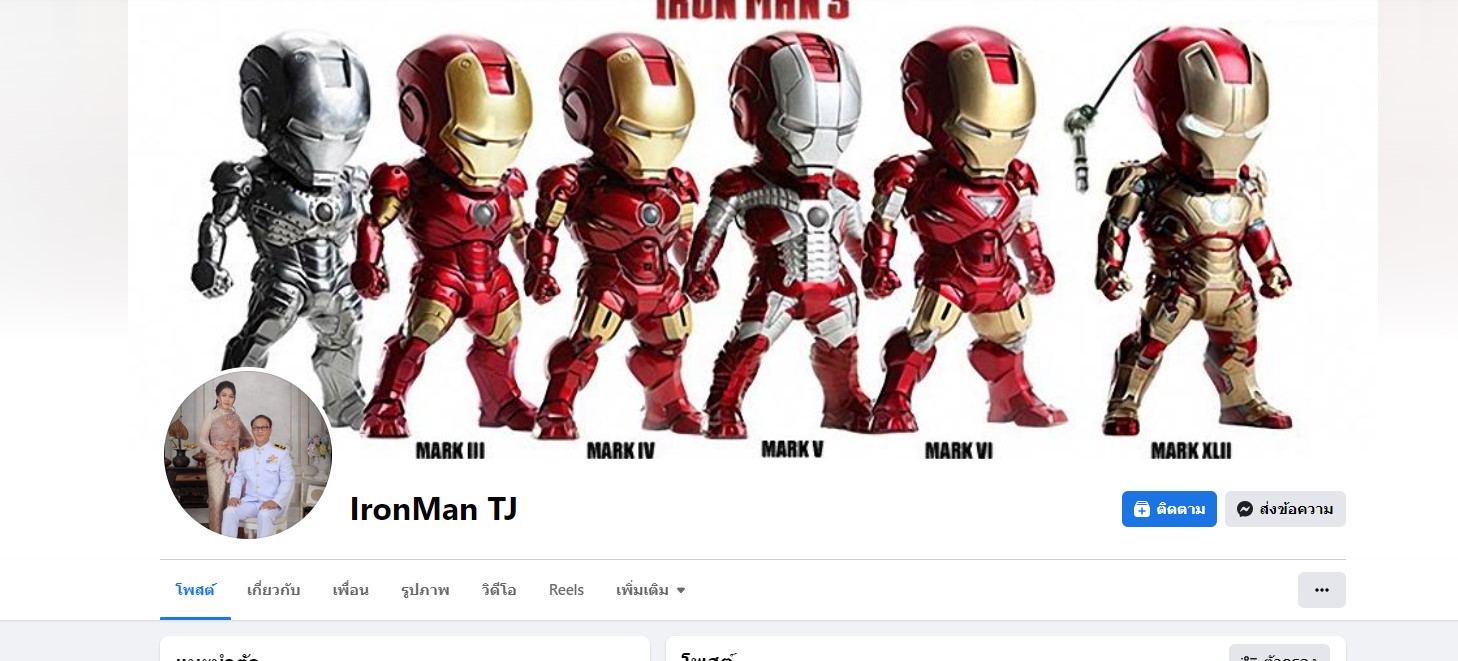Send a message using the ส่งข้อความ button
This screenshot has height=661, width=1458.
(1285, 509)
